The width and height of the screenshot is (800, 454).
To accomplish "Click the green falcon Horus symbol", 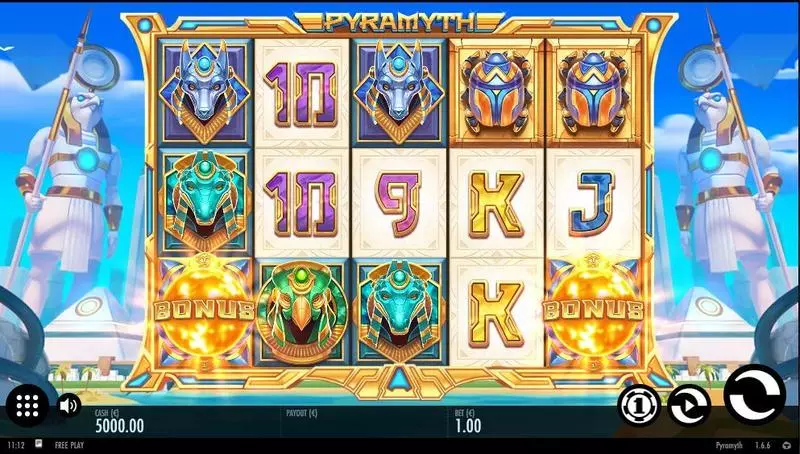I will tap(302, 311).
